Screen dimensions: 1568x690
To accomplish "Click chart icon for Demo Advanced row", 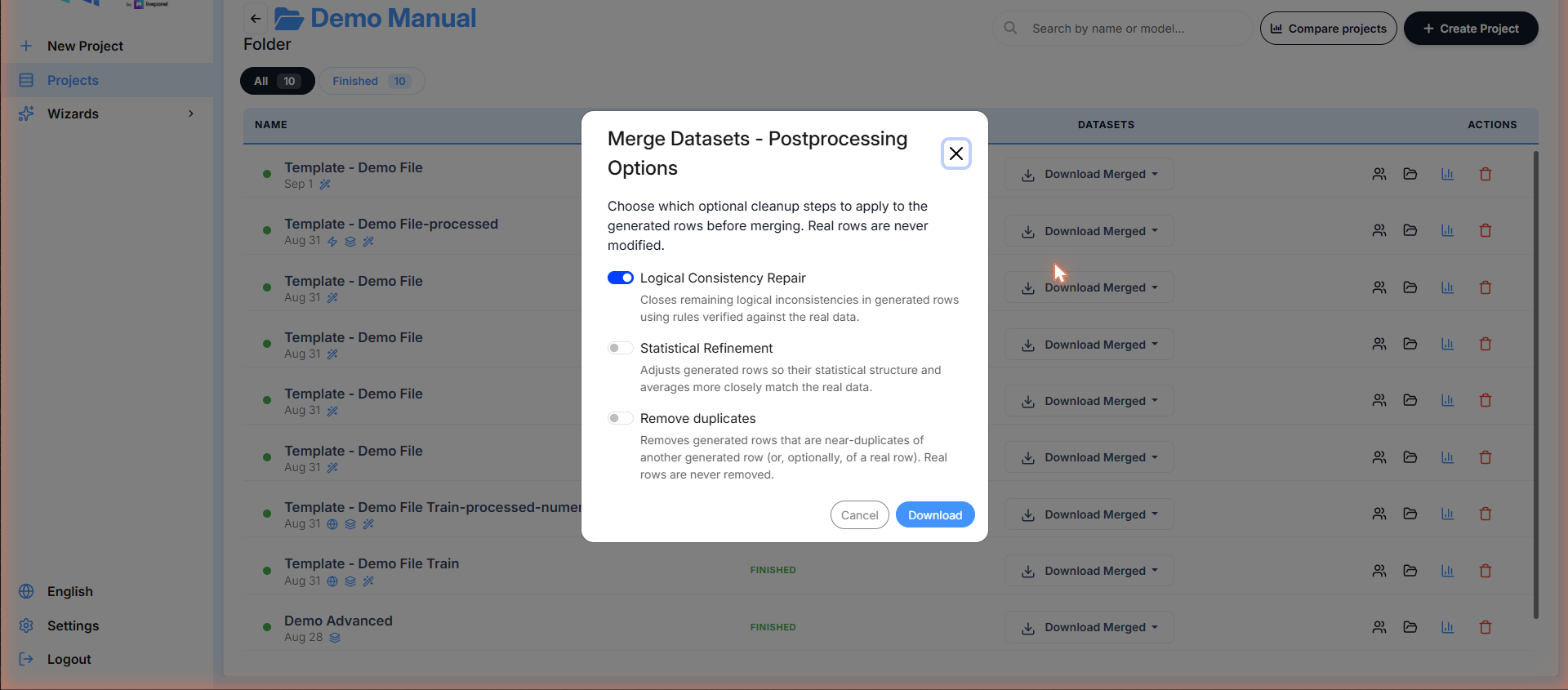I will tap(1448, 627).
